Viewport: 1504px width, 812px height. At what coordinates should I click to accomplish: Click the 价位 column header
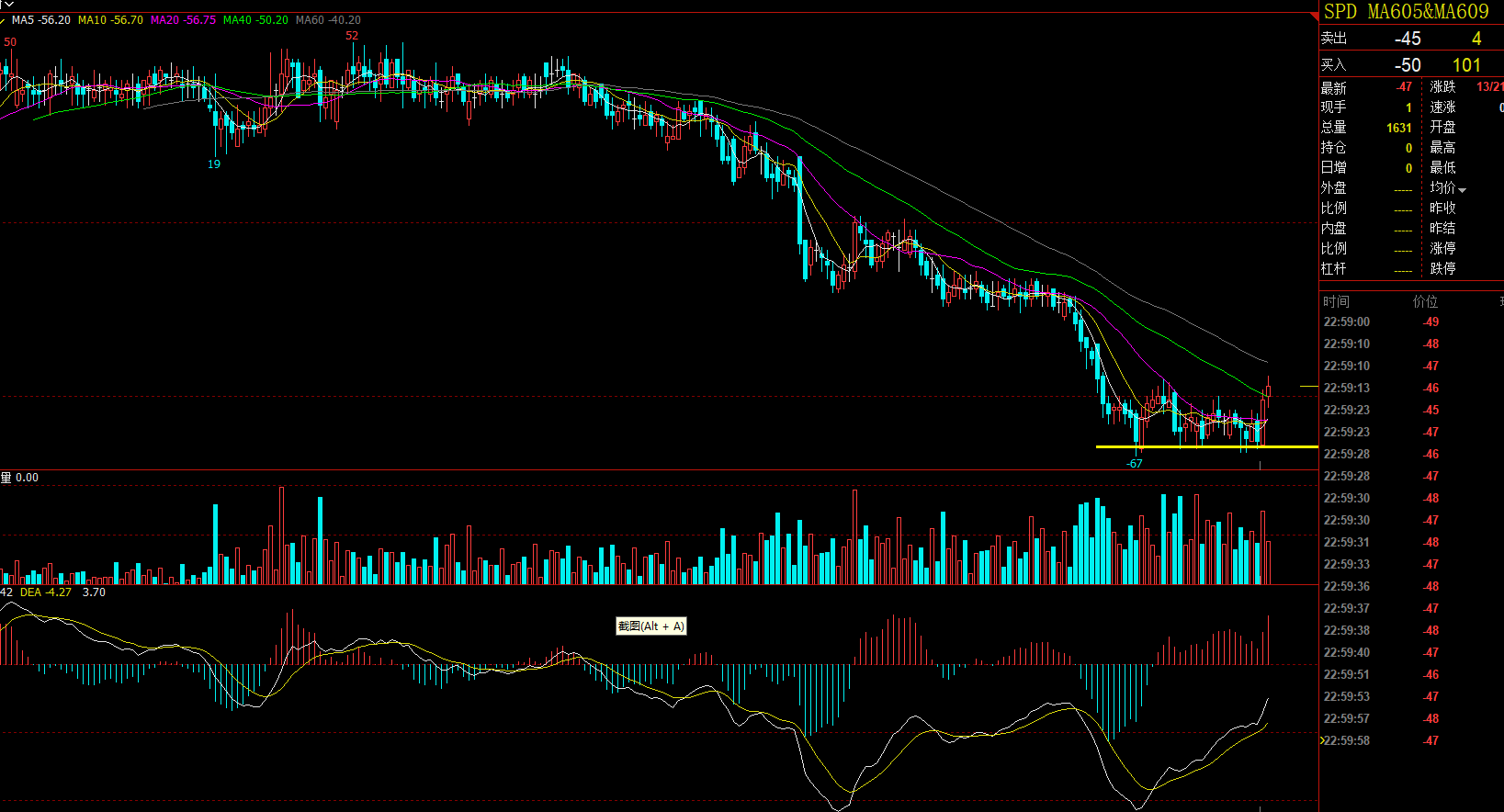1425,301
